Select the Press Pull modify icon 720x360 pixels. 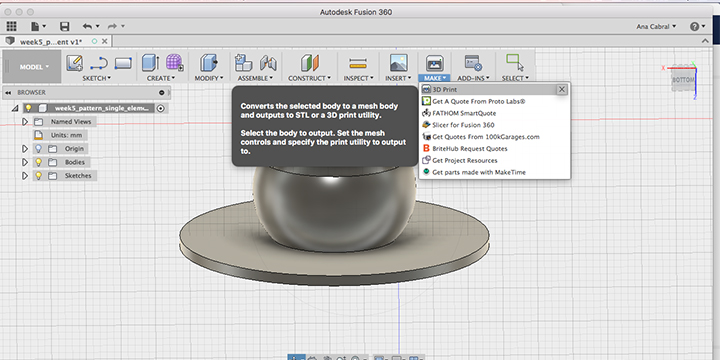pyautogui.click(x=209, y=63)
